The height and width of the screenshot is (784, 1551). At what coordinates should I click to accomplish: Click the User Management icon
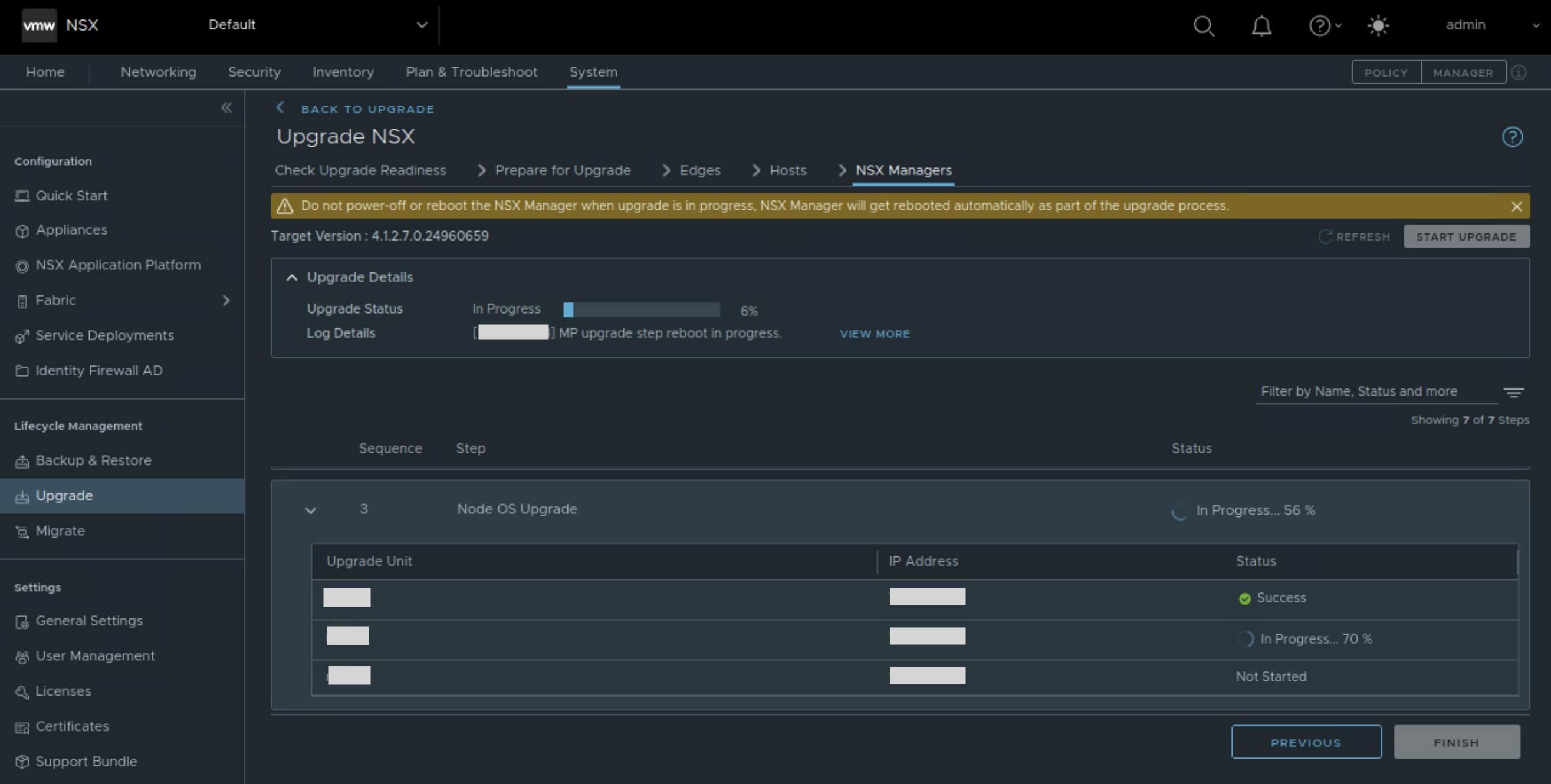point(22,657)
